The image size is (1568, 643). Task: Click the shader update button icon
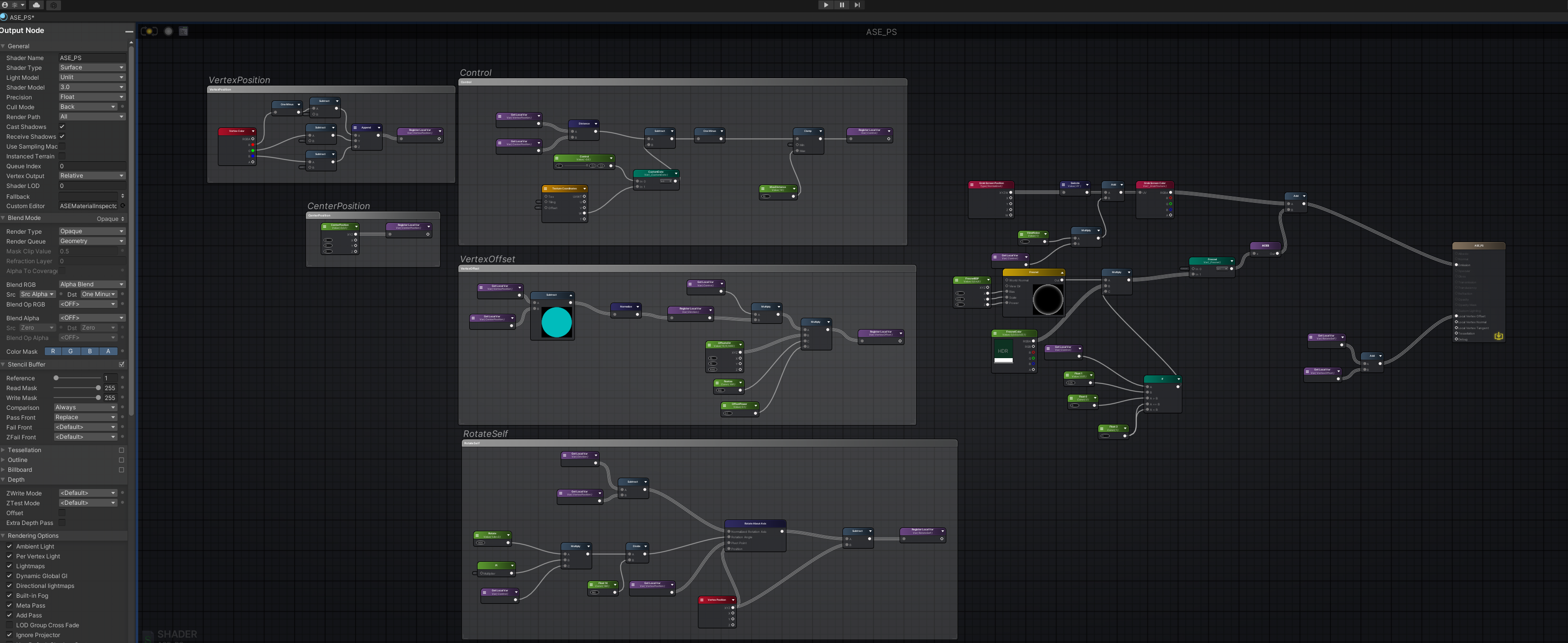(149, 31)
